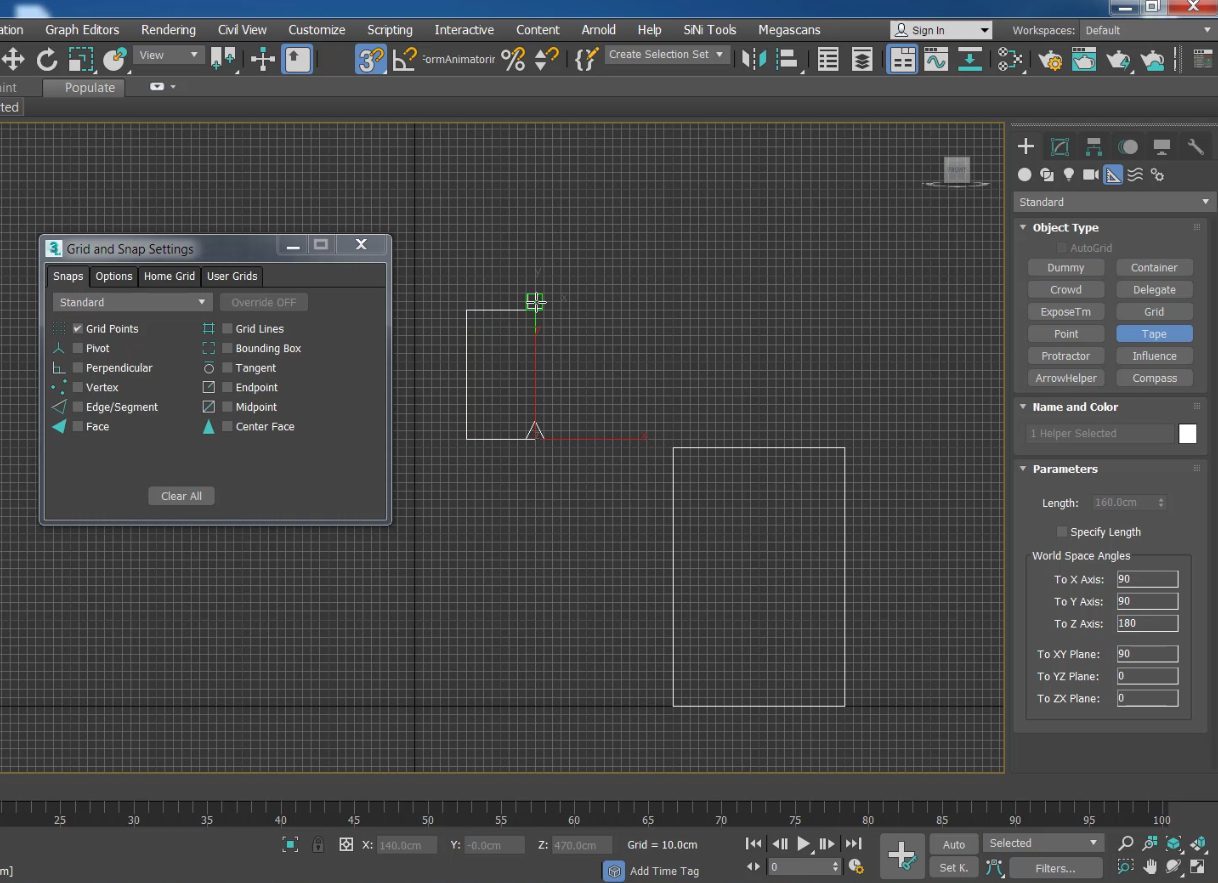Select the Protractor helper button
Screen dimensions: 1218x883
pos(1066,356)
